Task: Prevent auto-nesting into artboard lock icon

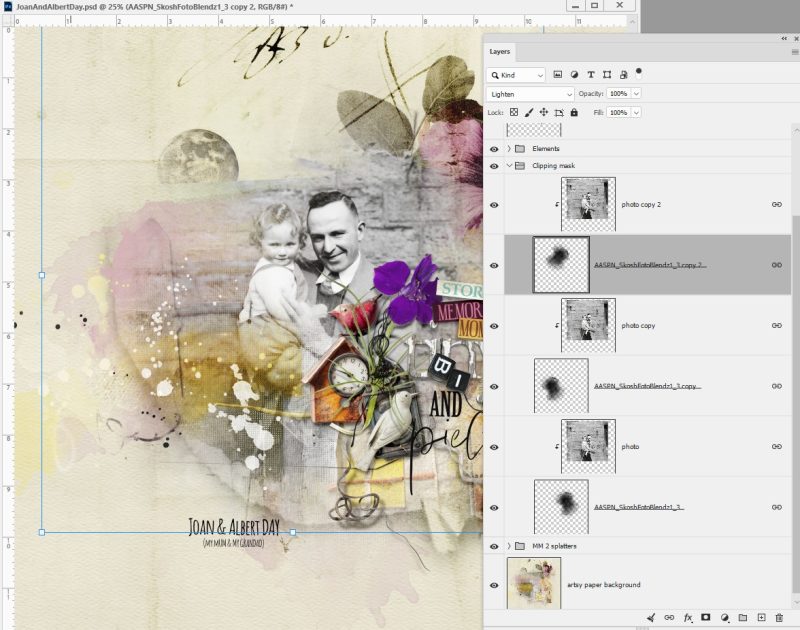Action: pyautogui.click(x=559, y=113)
